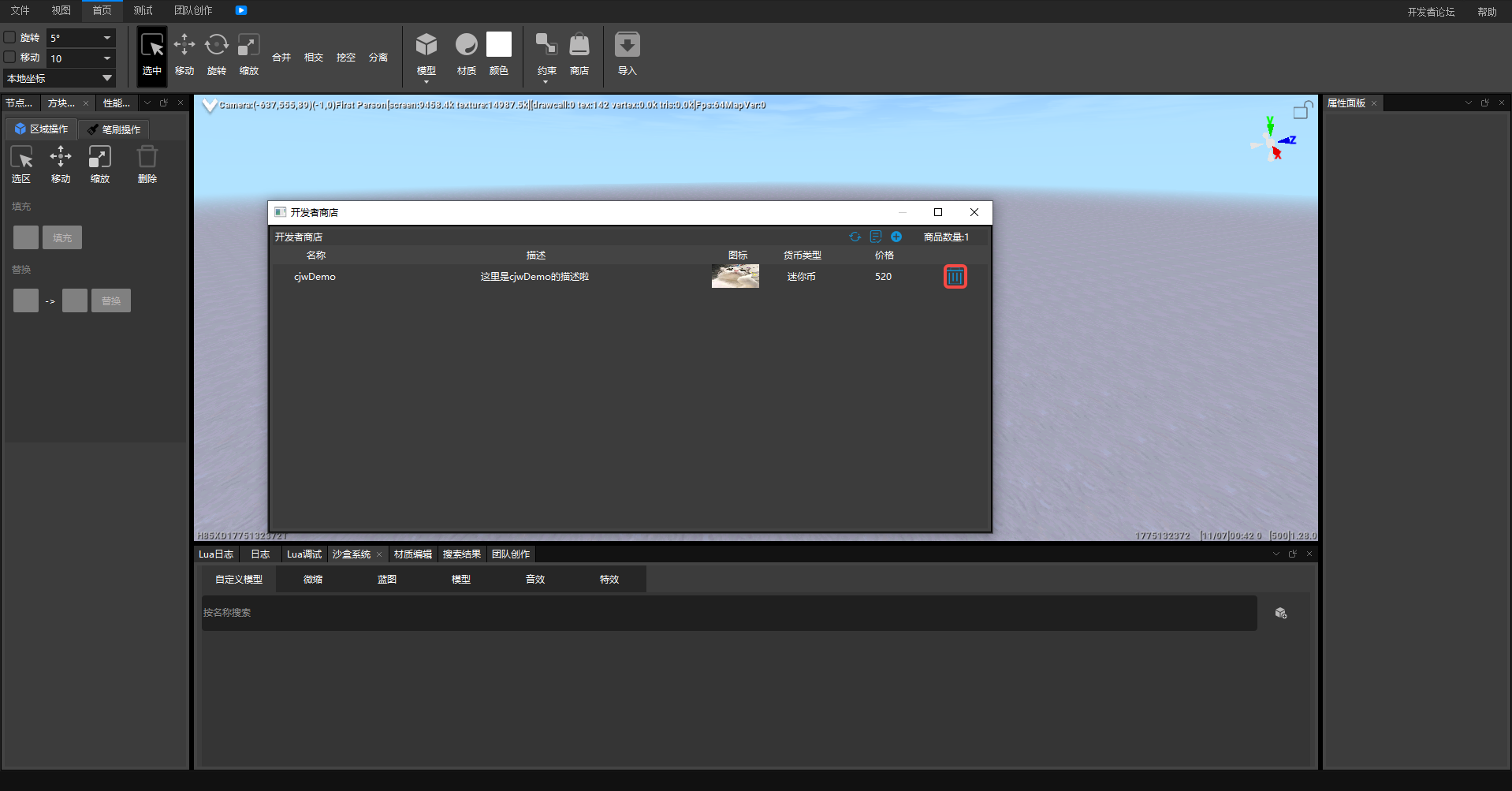Viewport: 1512px width, 791px height.
Task: Expand the 模型 model dropdown arrow
Action: [426, 82]
